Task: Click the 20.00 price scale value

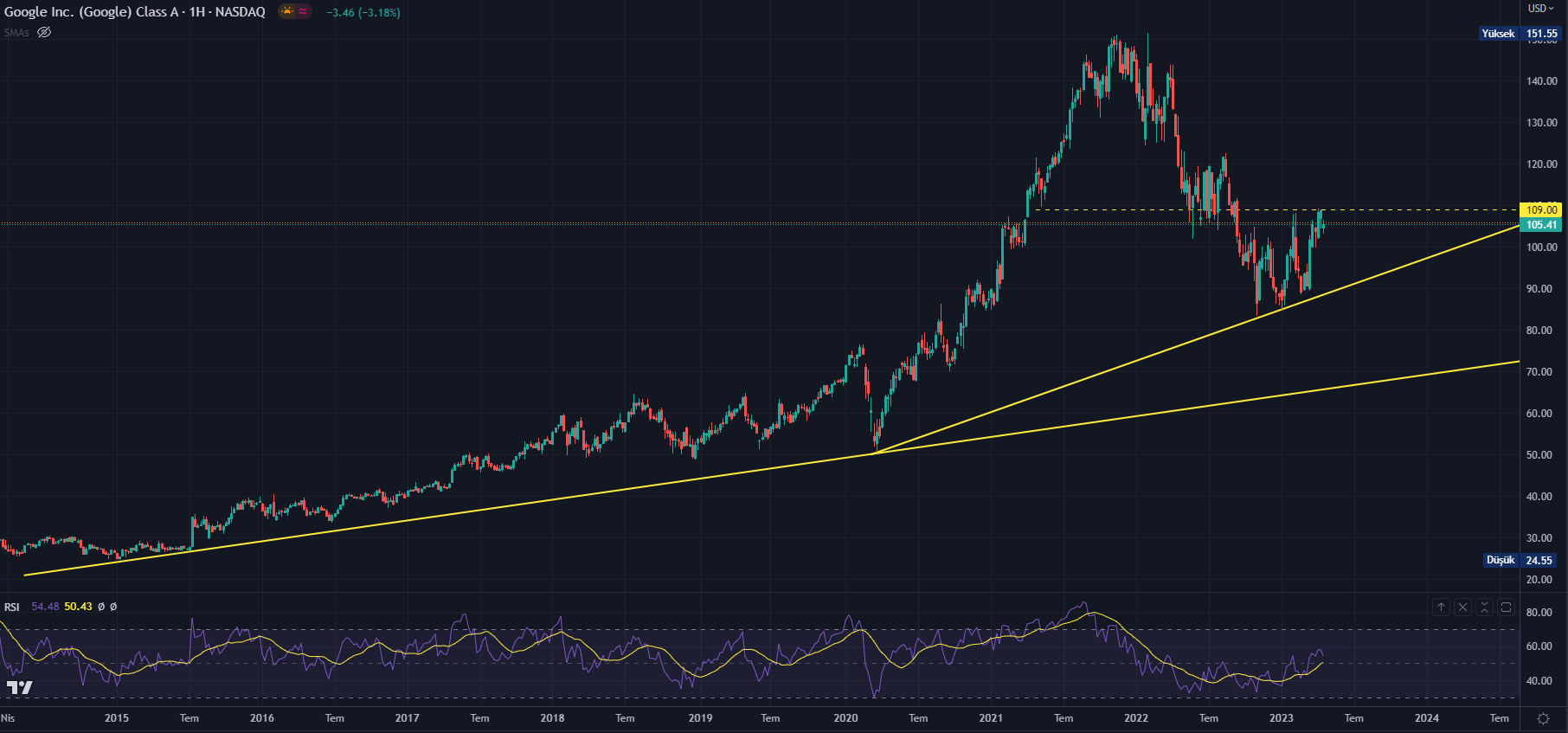Action: click(x=1539, y=580)
